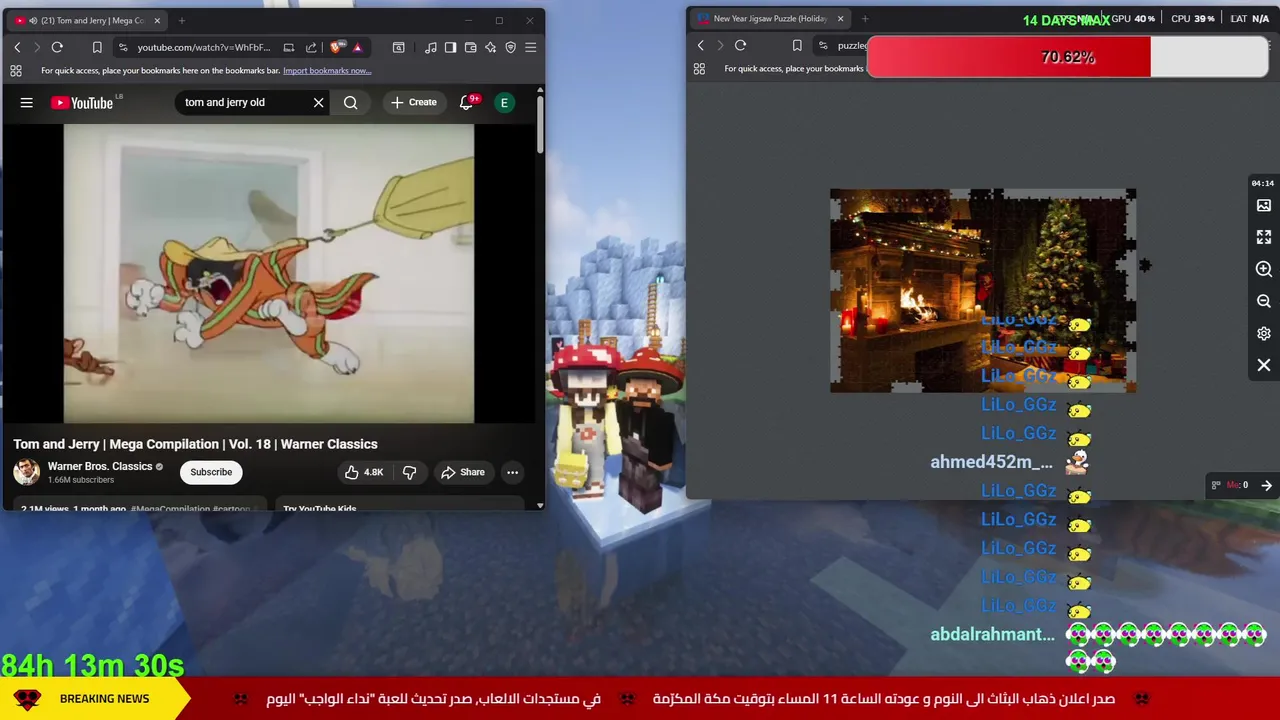This screenshot has width=1280, height=720.
Task: Open the YouTube guide hamburger menu
Action: point(27,102)
